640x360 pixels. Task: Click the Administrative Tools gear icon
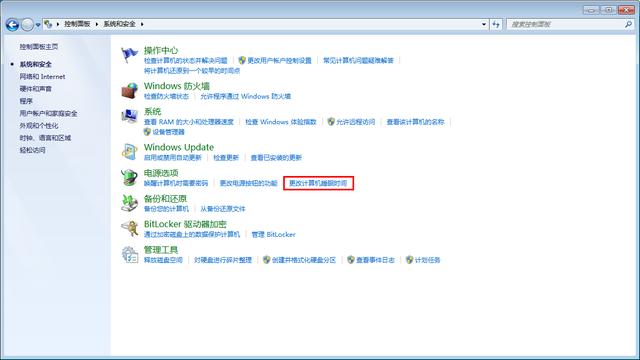[129, 254]
